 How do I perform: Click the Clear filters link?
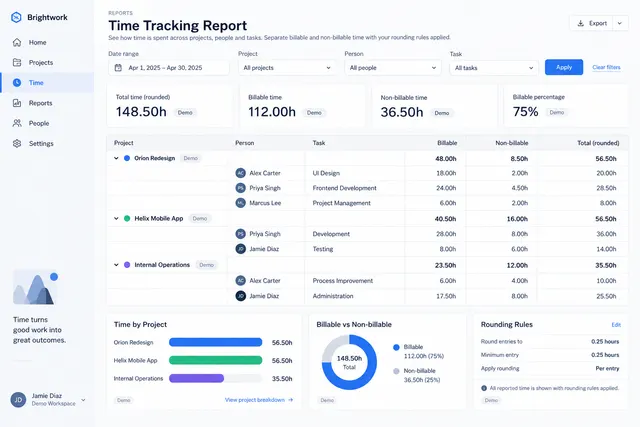tap(606, 67)
